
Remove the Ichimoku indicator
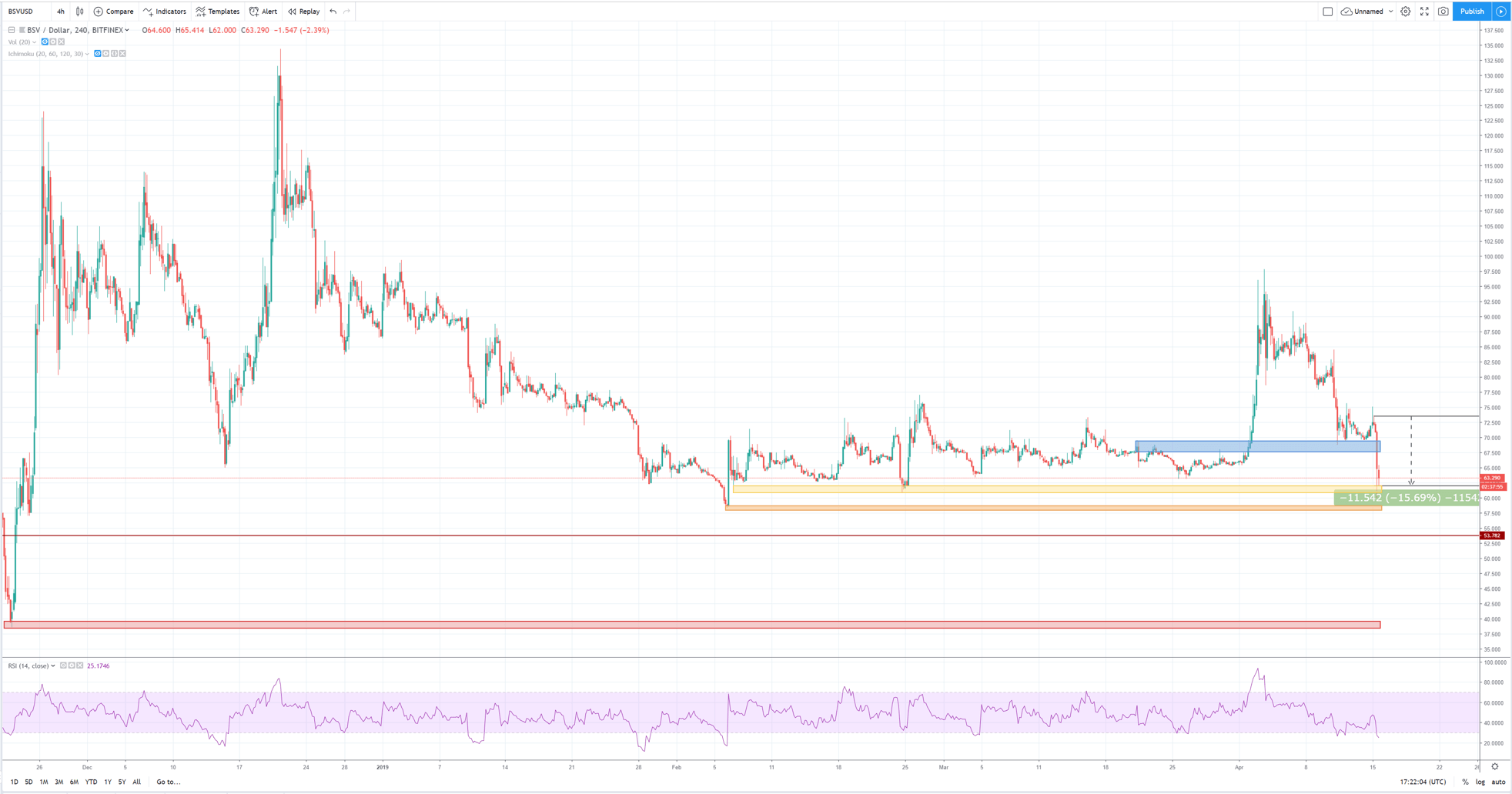pos(122,54)
